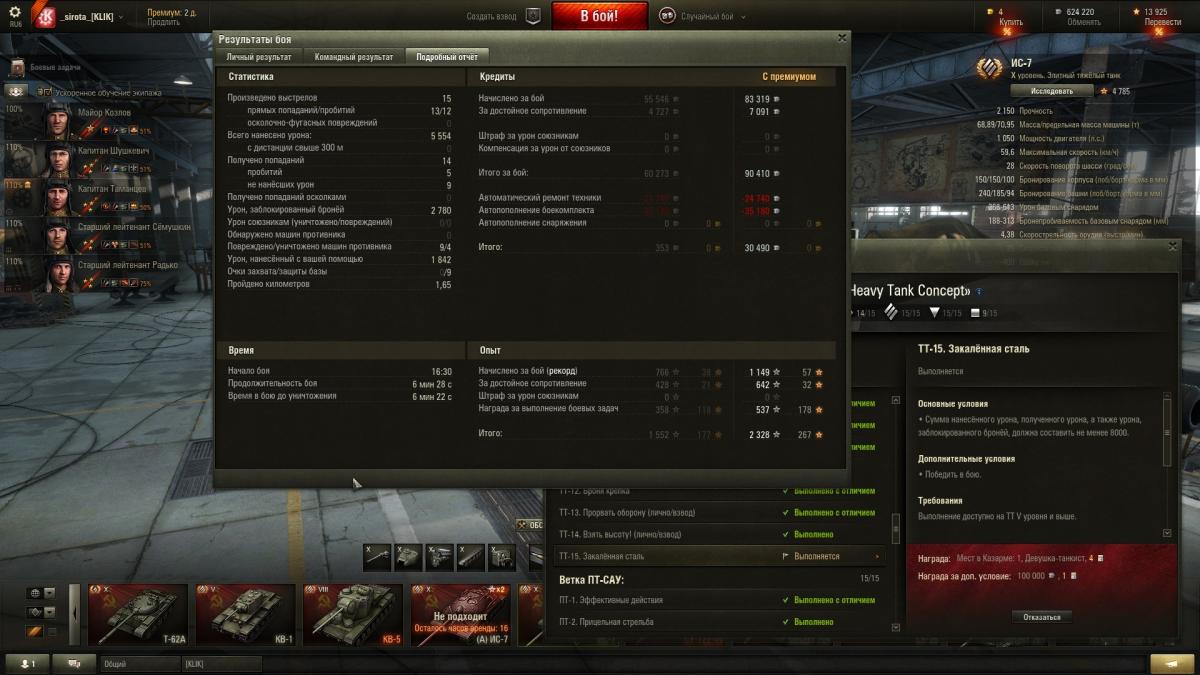Viewport: 1200px width, 675px height.
Task: Select mission ТТ-15. Закалённая сталь
Action: [718, 556]
